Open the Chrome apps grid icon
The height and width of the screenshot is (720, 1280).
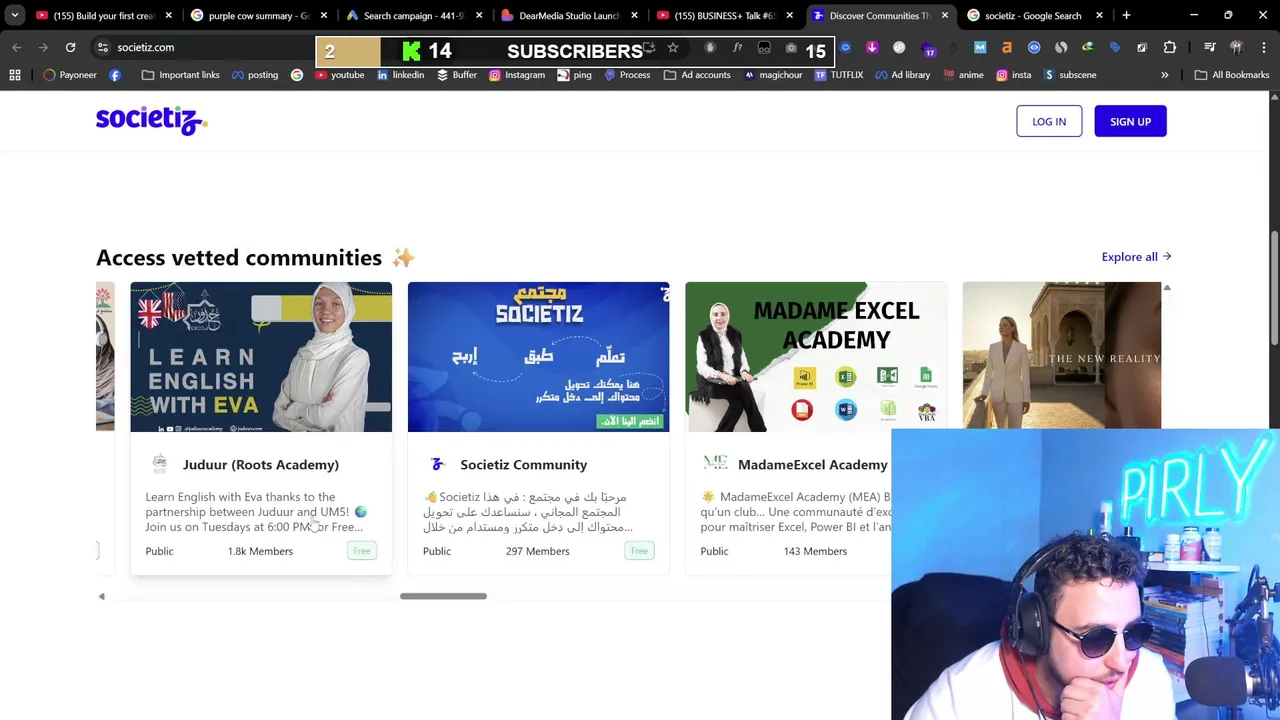(15, 75)
